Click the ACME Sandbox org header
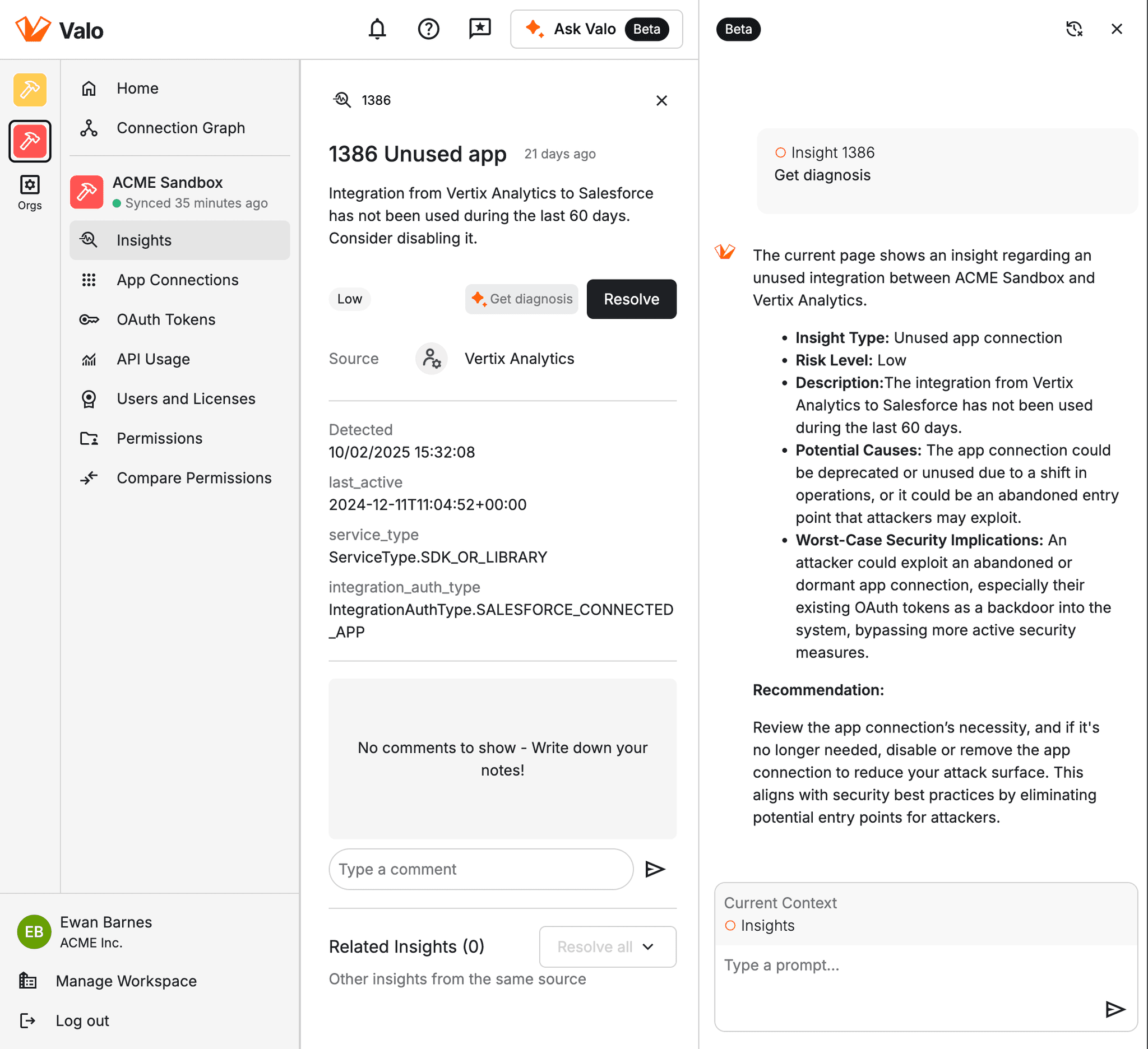 [x=179, y=192]
